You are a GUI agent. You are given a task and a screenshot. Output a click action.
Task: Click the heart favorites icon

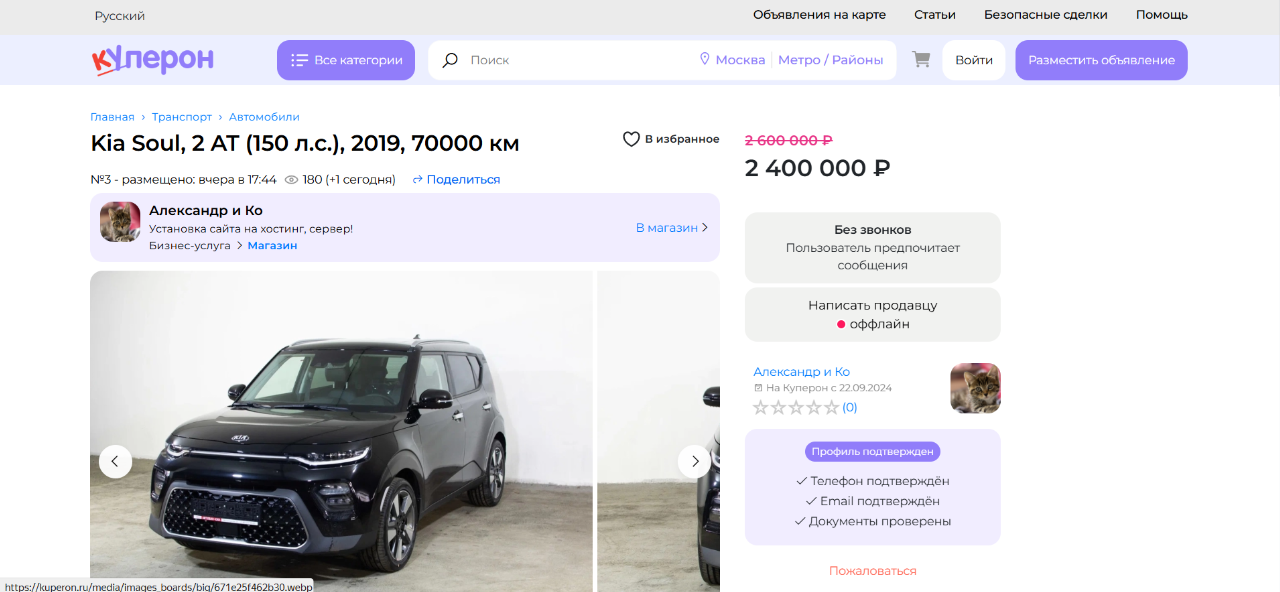tap(631, 139)
